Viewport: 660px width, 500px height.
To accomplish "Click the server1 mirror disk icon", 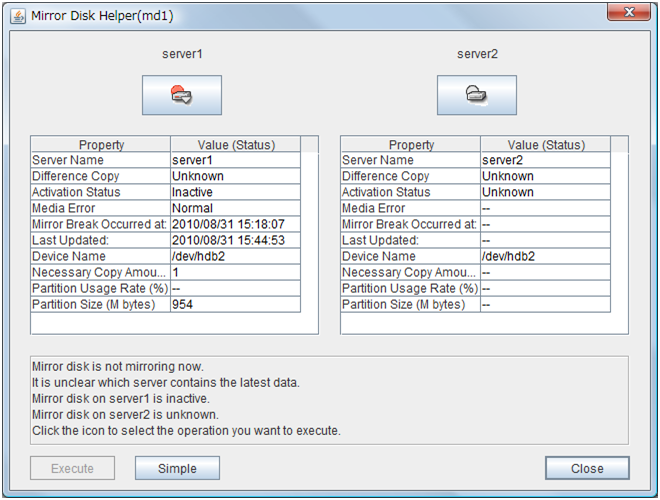I will [x=181, y=95].
